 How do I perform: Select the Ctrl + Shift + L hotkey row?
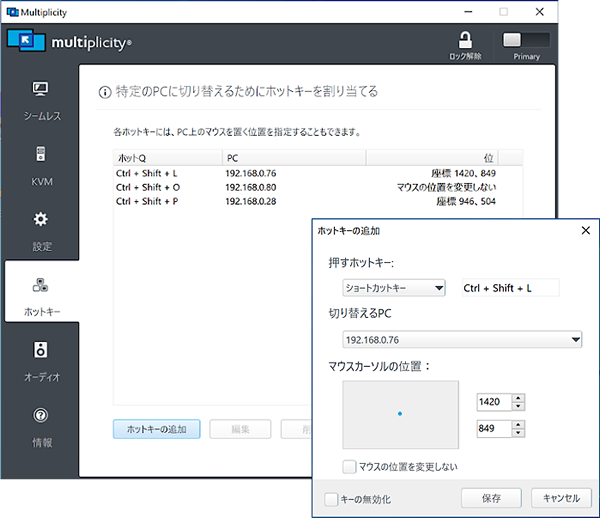pyautogui.click(x=318, y=173)
